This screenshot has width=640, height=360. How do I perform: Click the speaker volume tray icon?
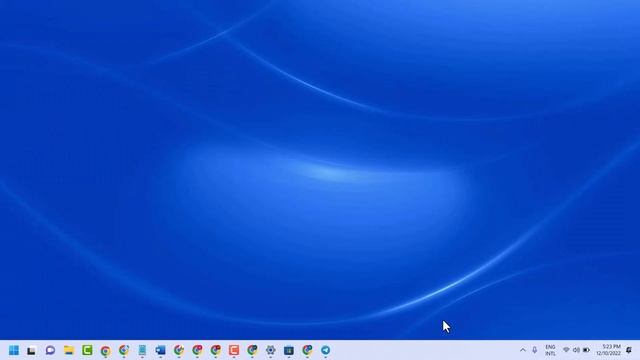tap(576, 350)
